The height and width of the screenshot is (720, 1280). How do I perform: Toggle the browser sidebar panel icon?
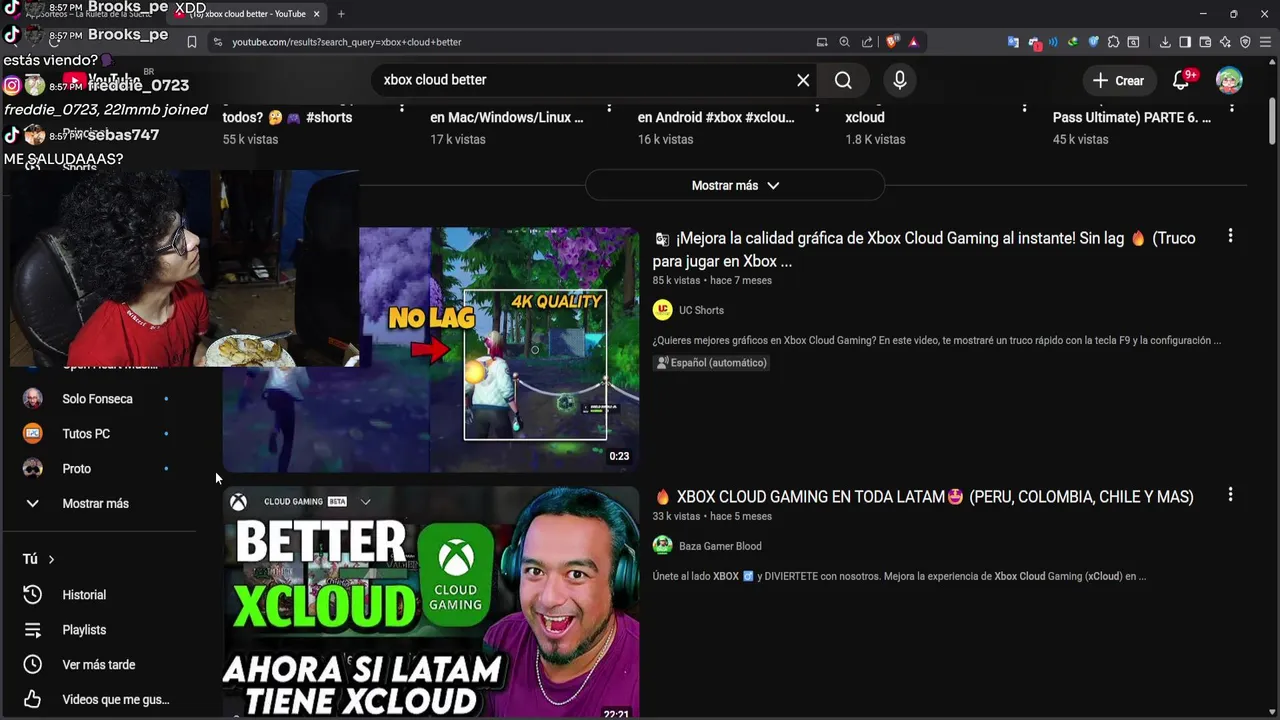point(1185,42)
